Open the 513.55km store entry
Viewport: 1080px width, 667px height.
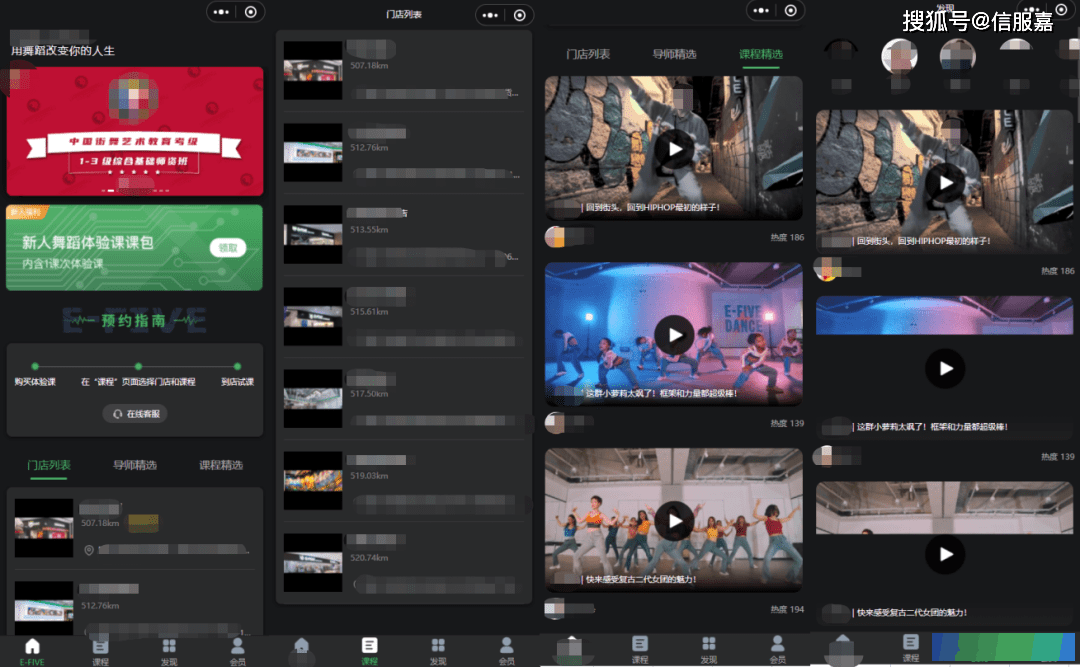pyautogui.click(x=404, y=234)
